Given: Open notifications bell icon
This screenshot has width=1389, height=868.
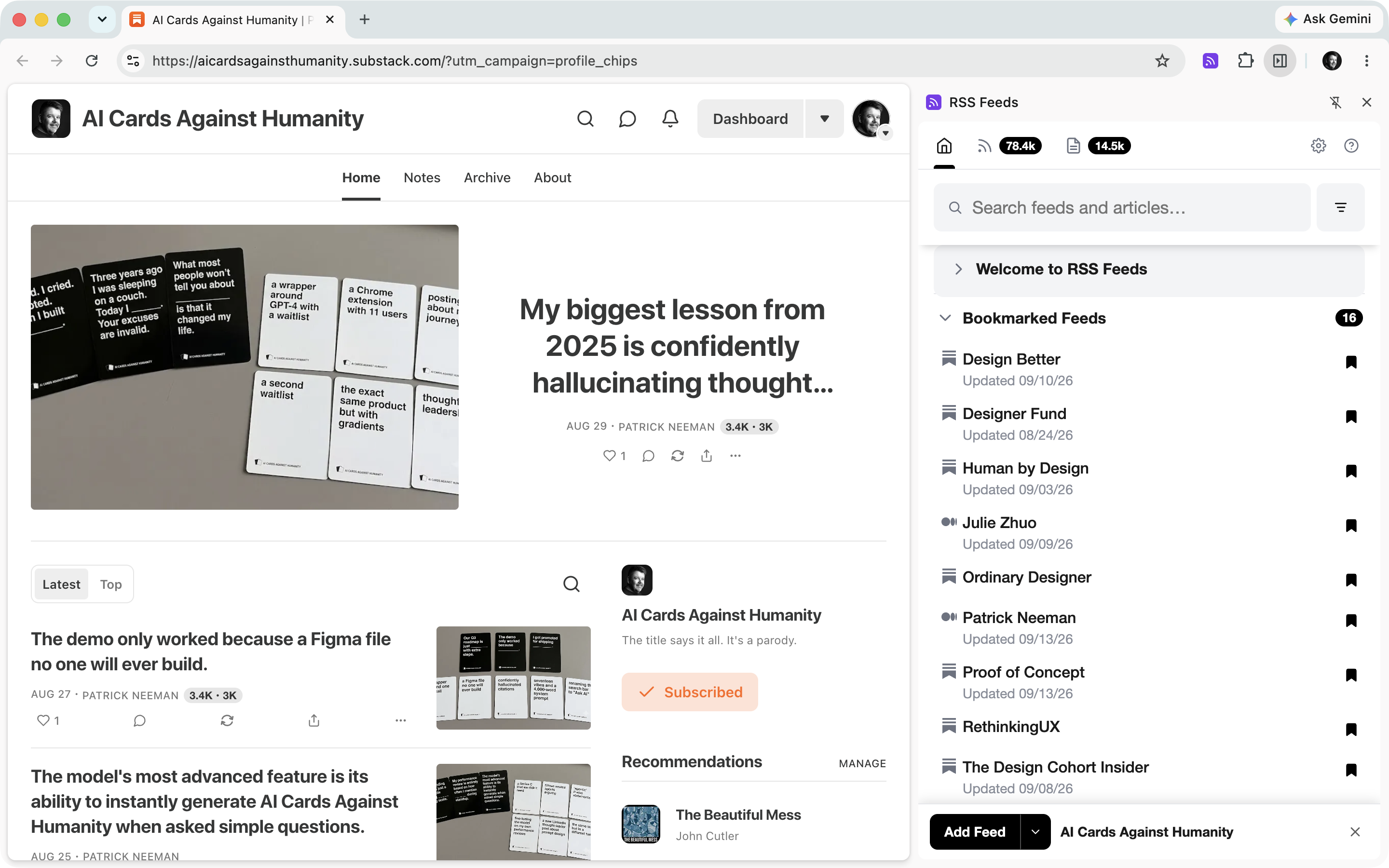Looking at the screenshot, I should 670,119.
